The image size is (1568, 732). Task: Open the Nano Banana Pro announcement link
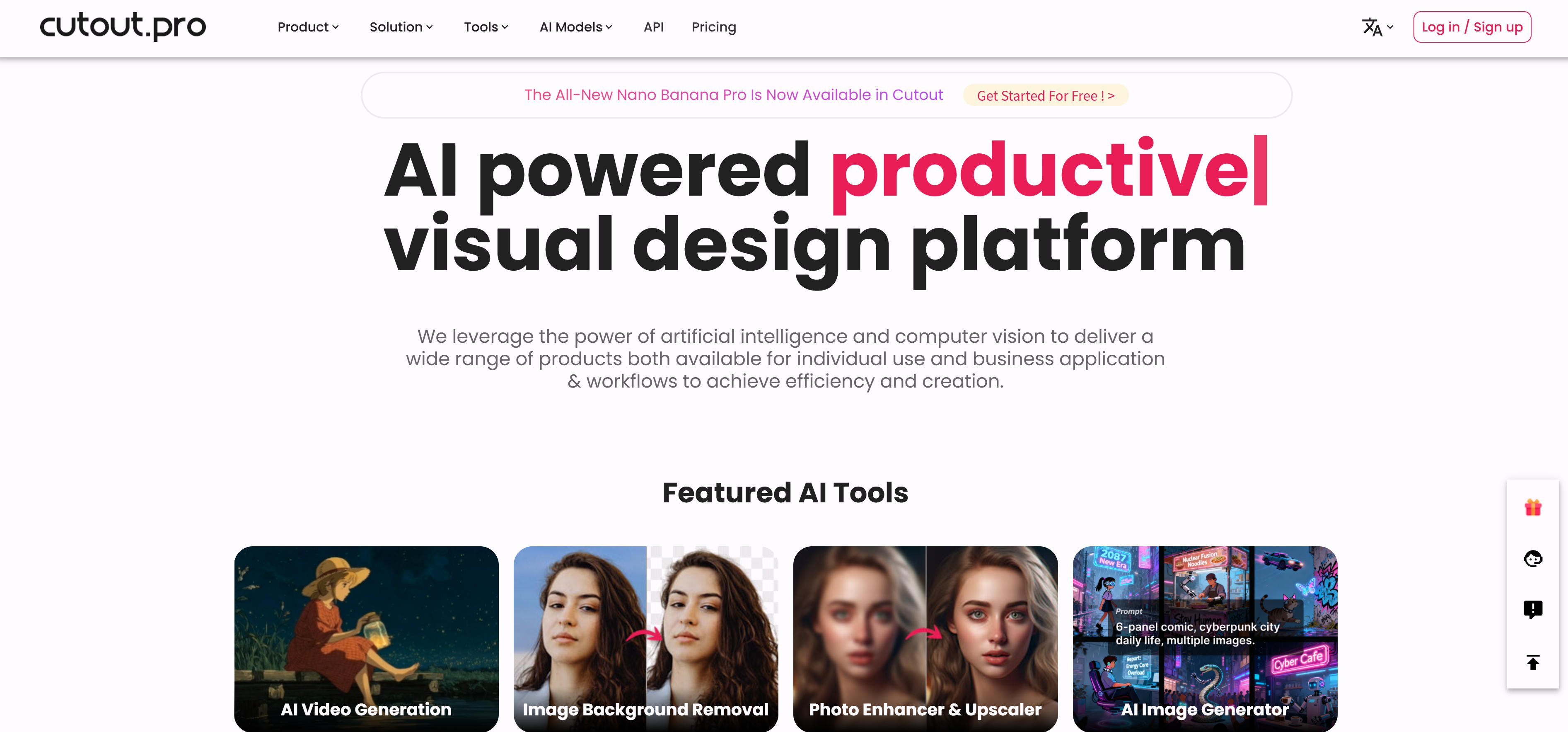point(733,95)
